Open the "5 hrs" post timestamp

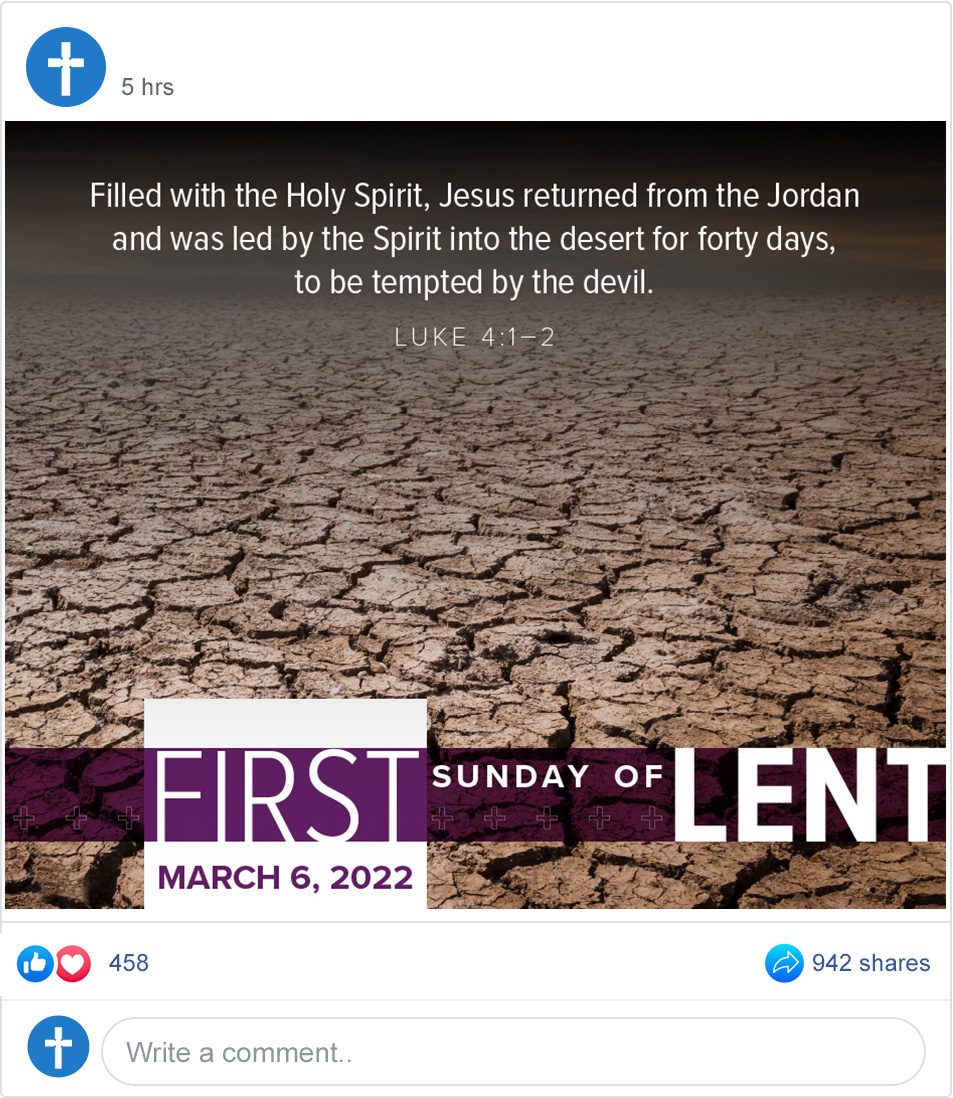coord(147,87)
